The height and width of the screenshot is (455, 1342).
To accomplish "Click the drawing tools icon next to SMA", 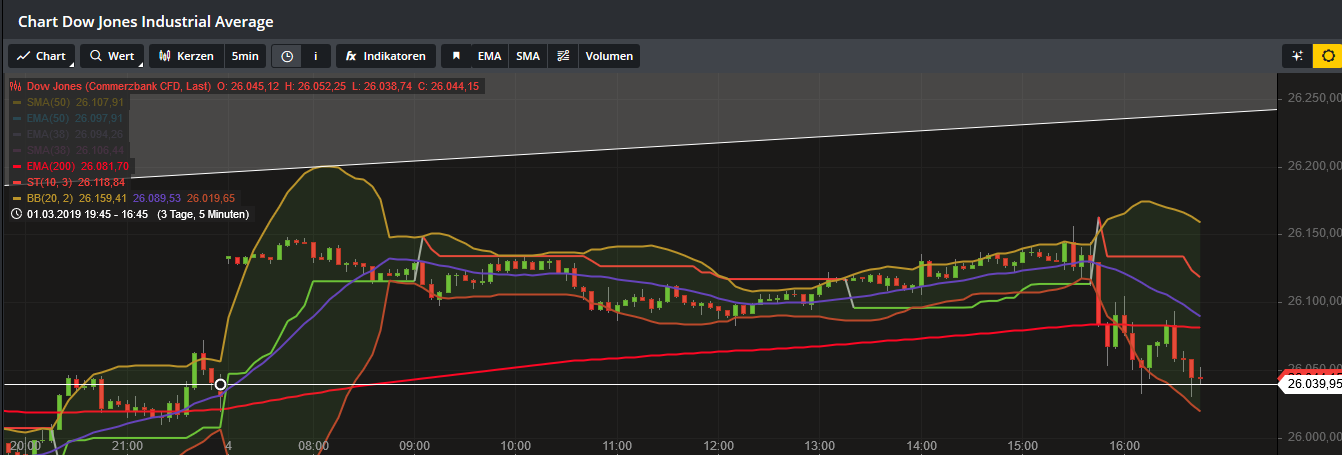I will coord(563,56).
